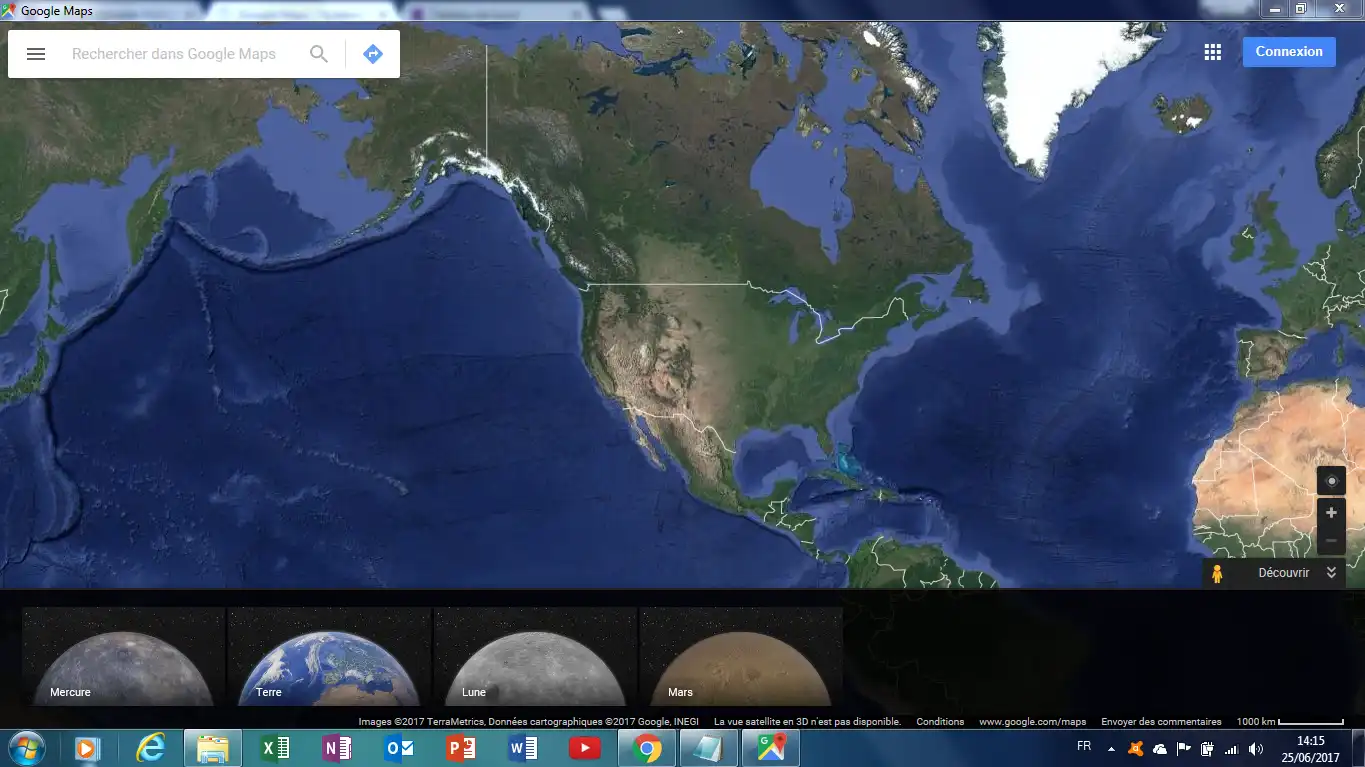Choose the Terre planet thumbnail
Image resolution: width=1365 pixels, height=767 pixels.
pos(329,656)
